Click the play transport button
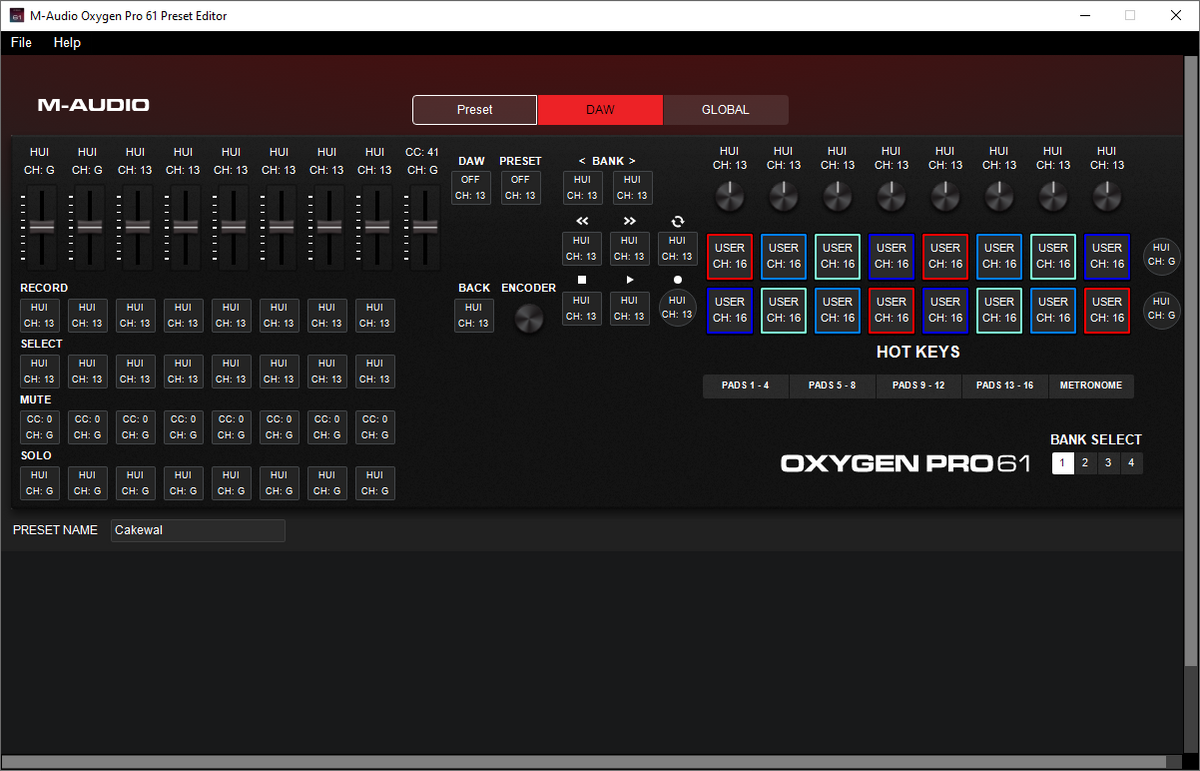The width and height of the screenshot is (1200, 771). (629, 308)
